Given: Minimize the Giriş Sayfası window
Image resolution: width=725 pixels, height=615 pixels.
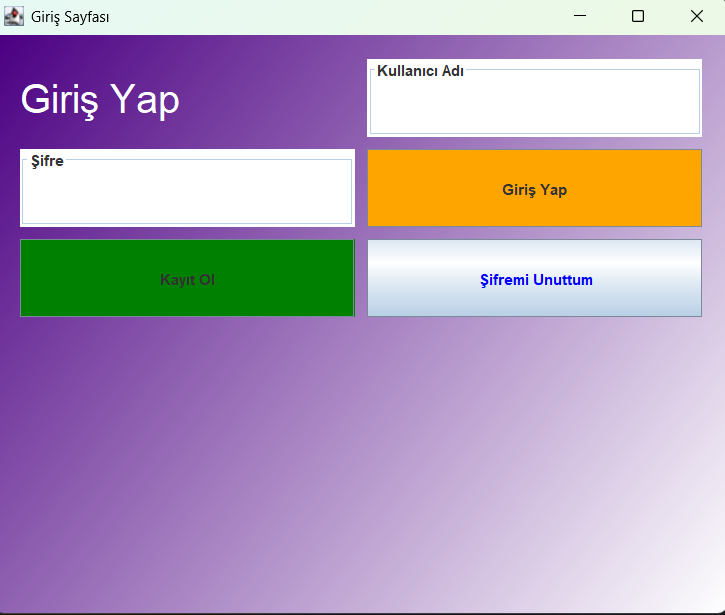Looking at the screenshot, I should coord(579,16).
